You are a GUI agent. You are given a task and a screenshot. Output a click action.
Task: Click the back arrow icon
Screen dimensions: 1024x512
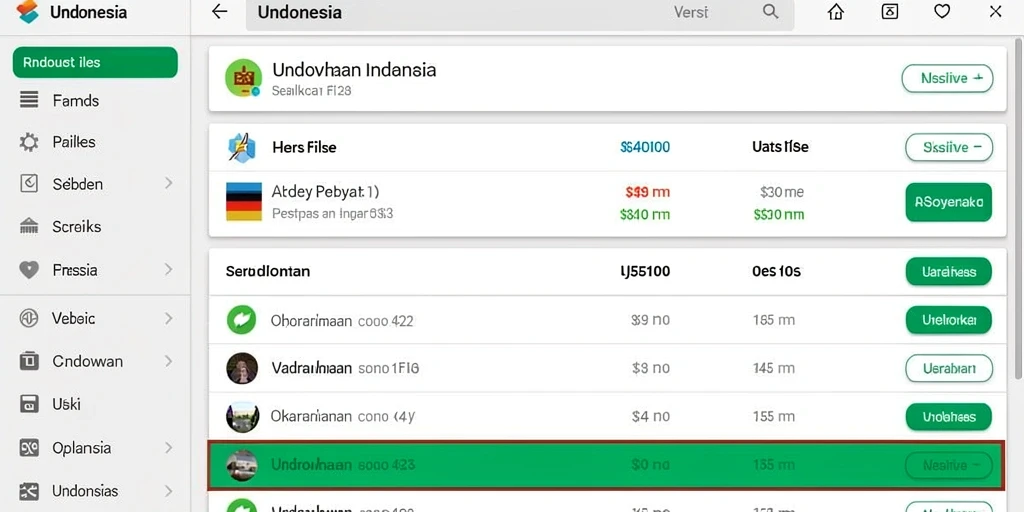point(220,12)
